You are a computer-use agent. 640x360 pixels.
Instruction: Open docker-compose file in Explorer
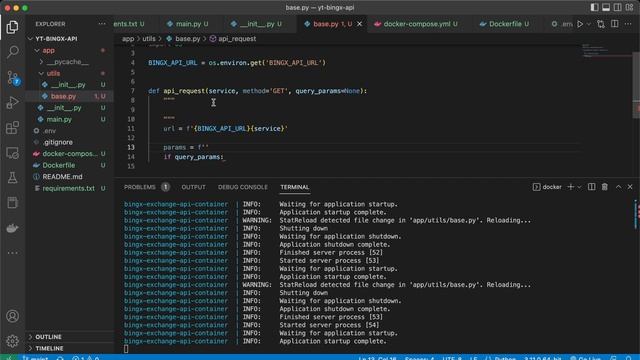[69, 154]
